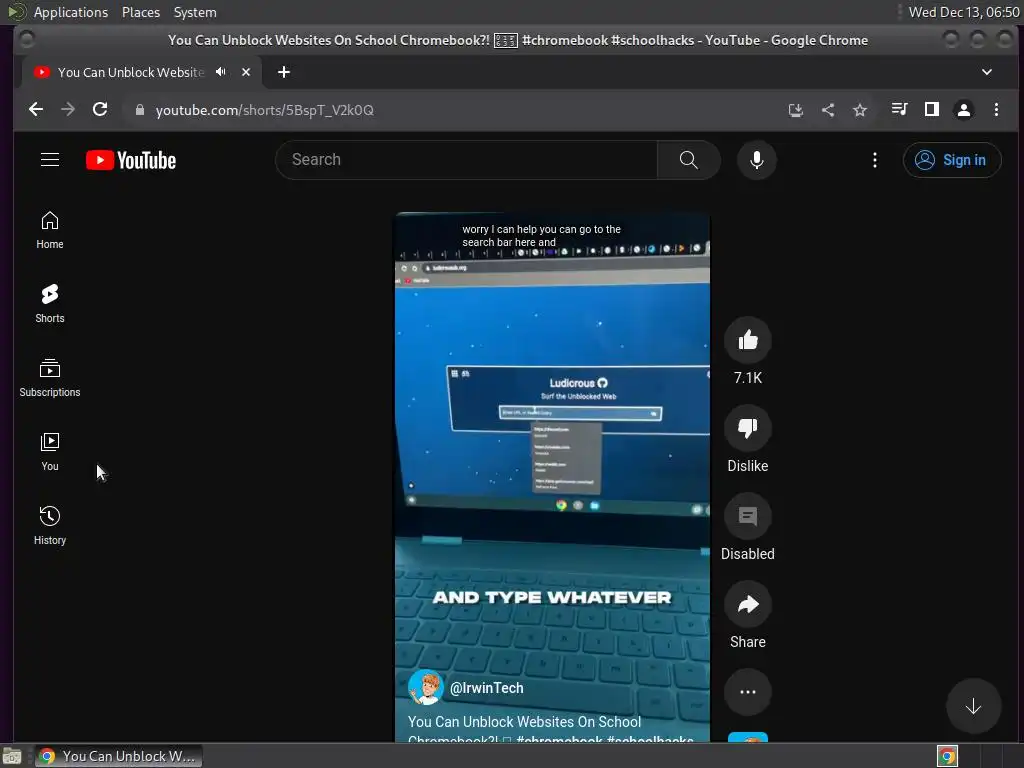Like the short with thumbs up
1024x768 pixels.
coord(748,340)
